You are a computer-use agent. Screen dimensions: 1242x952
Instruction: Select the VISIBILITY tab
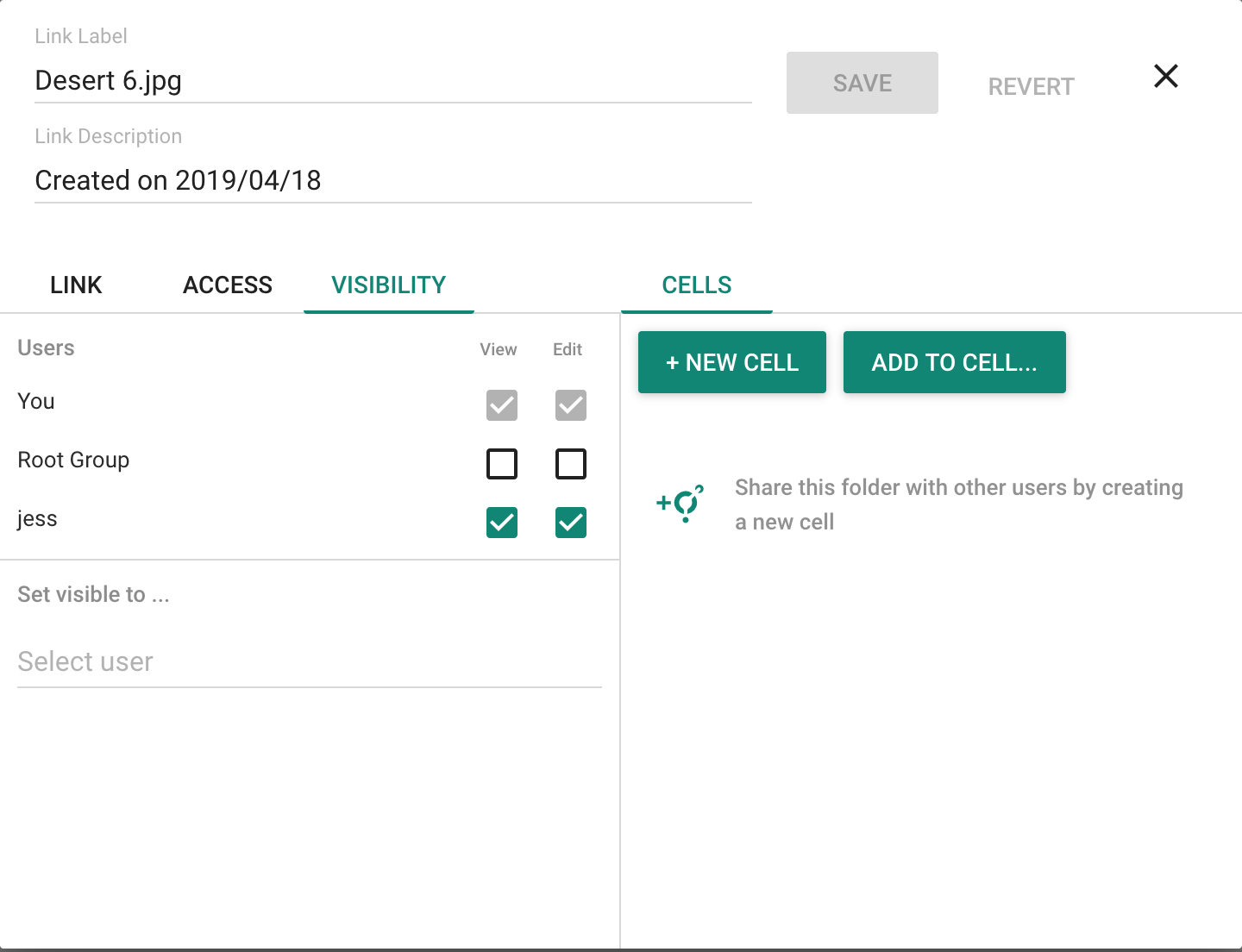pyautogui.click(x=389, y=285)
